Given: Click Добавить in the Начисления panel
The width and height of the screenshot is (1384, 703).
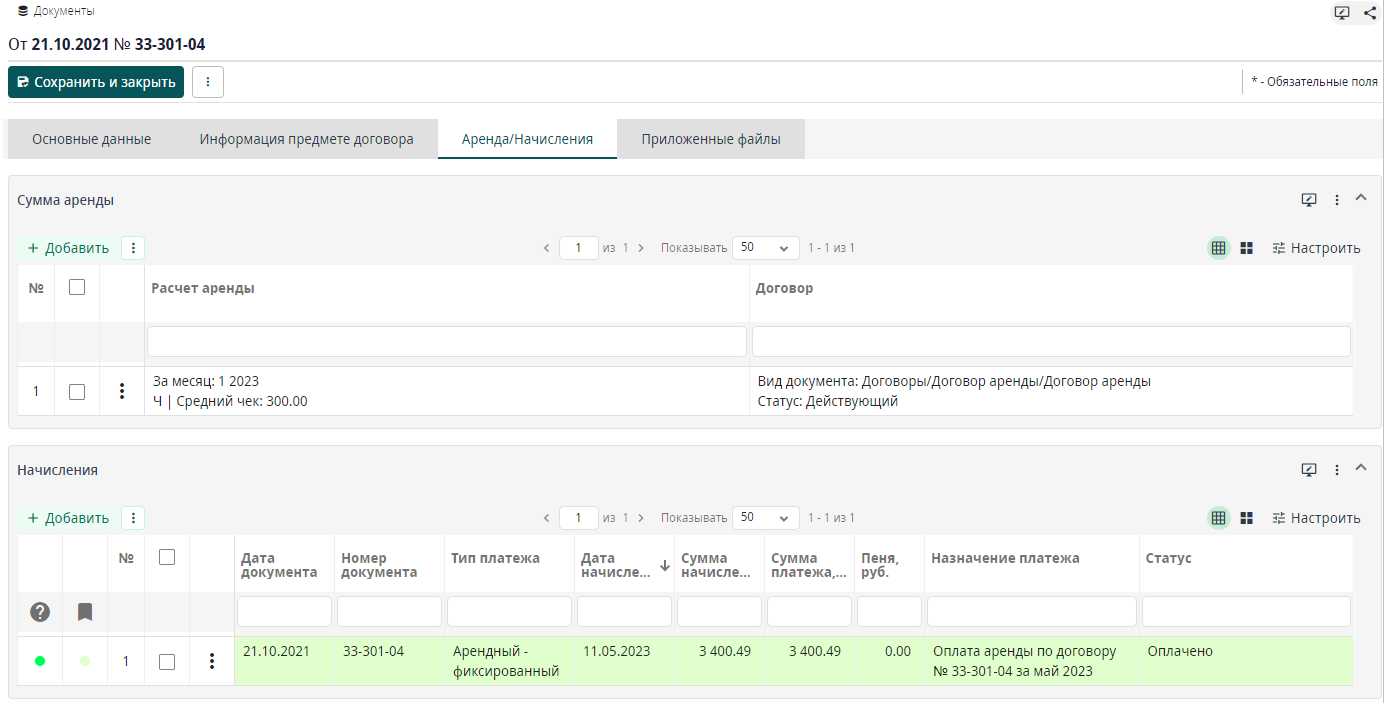Looking at the screenshot, I should [68, 518].
